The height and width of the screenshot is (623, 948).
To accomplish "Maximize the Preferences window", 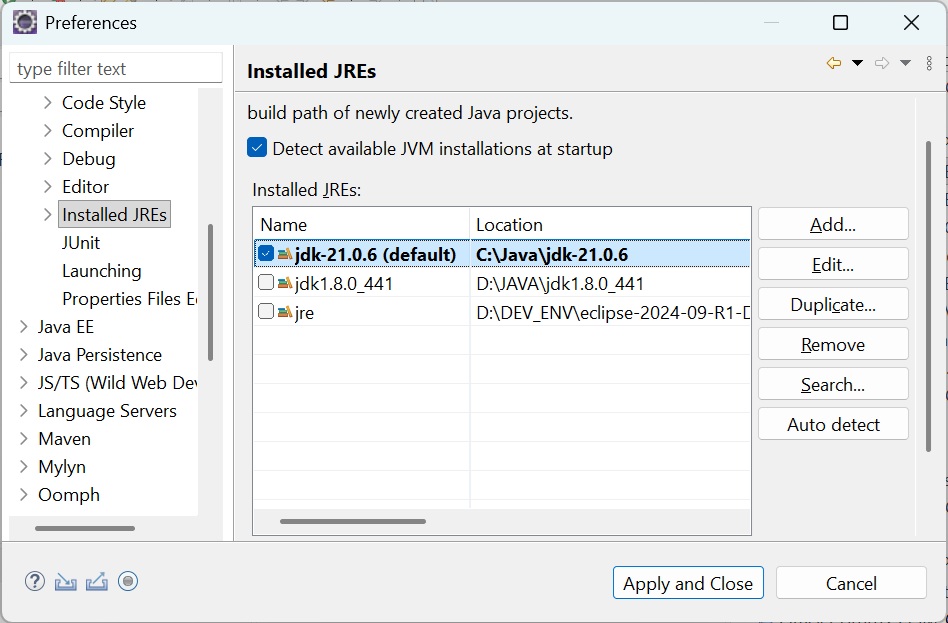I will click(840, 23).
